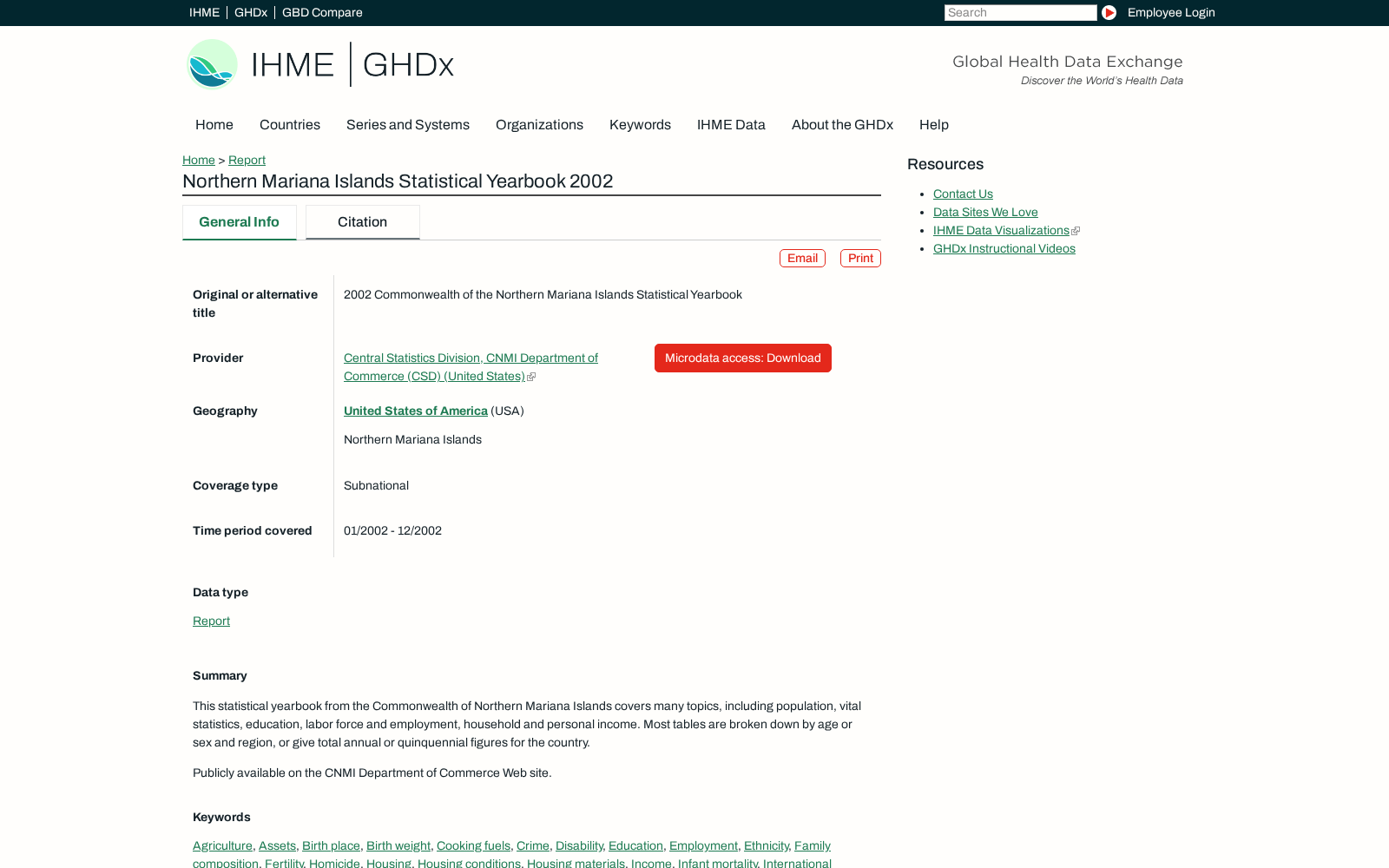Click the Print button
Image resolution: width=1389 pixels, height=868 pixels.
click(x=860, y=258)
